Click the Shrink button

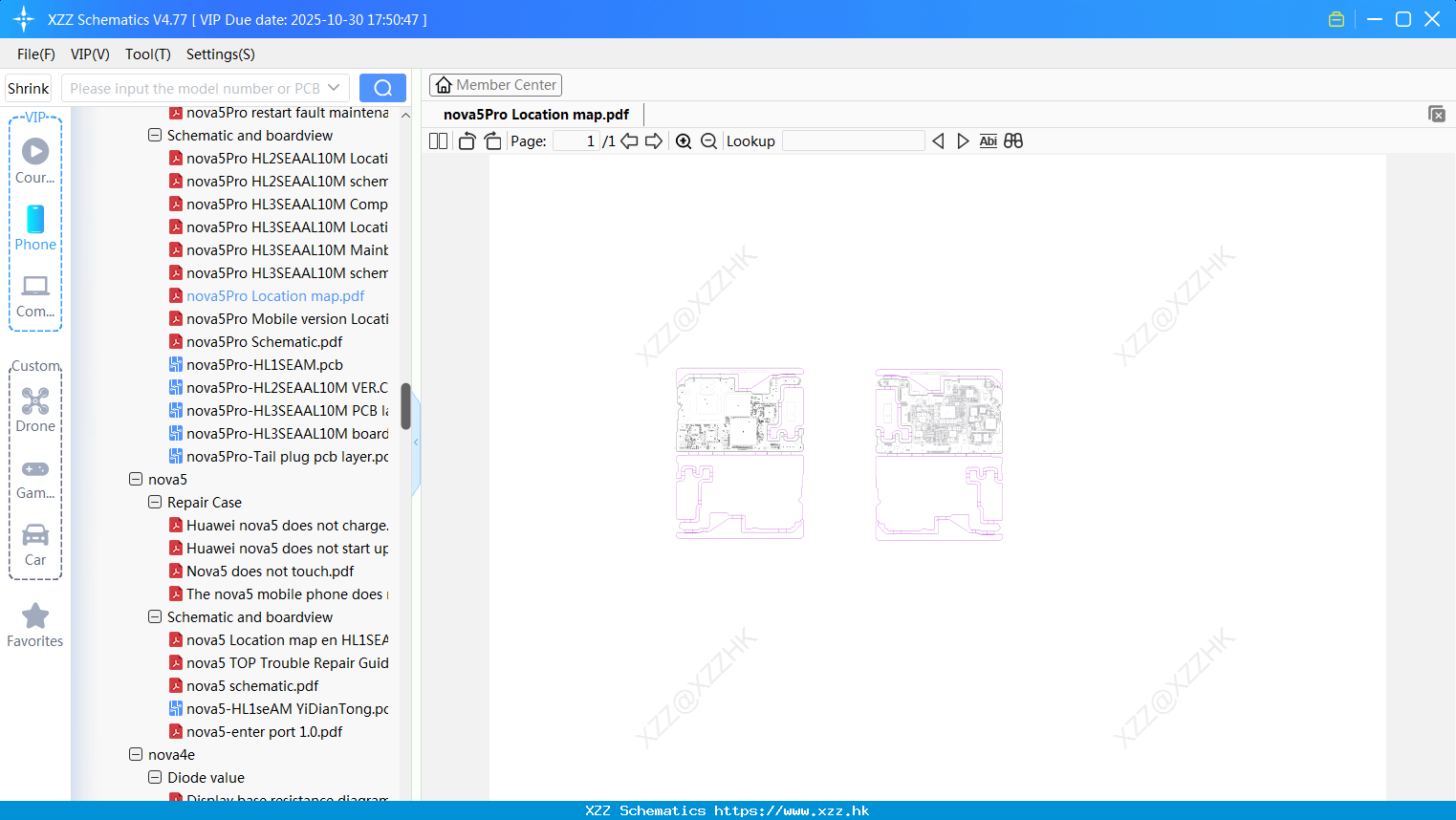[29, 88]
